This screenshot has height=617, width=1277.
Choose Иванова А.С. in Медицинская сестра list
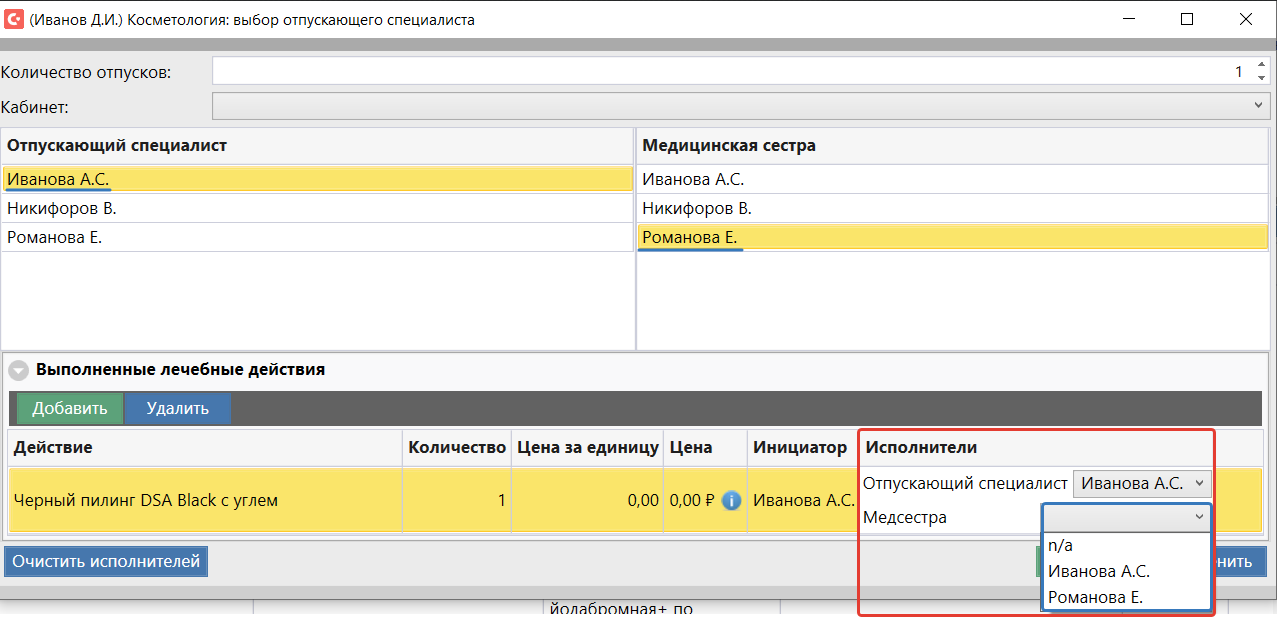[693, 180]
